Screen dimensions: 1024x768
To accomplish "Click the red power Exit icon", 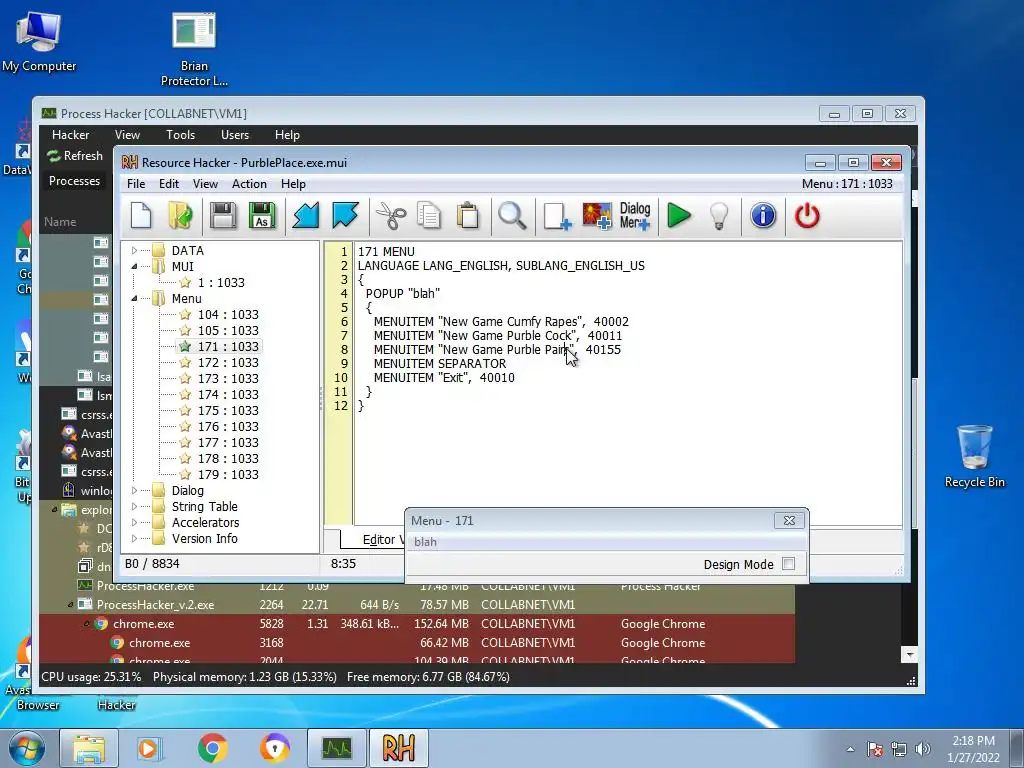I will point(807,216).
